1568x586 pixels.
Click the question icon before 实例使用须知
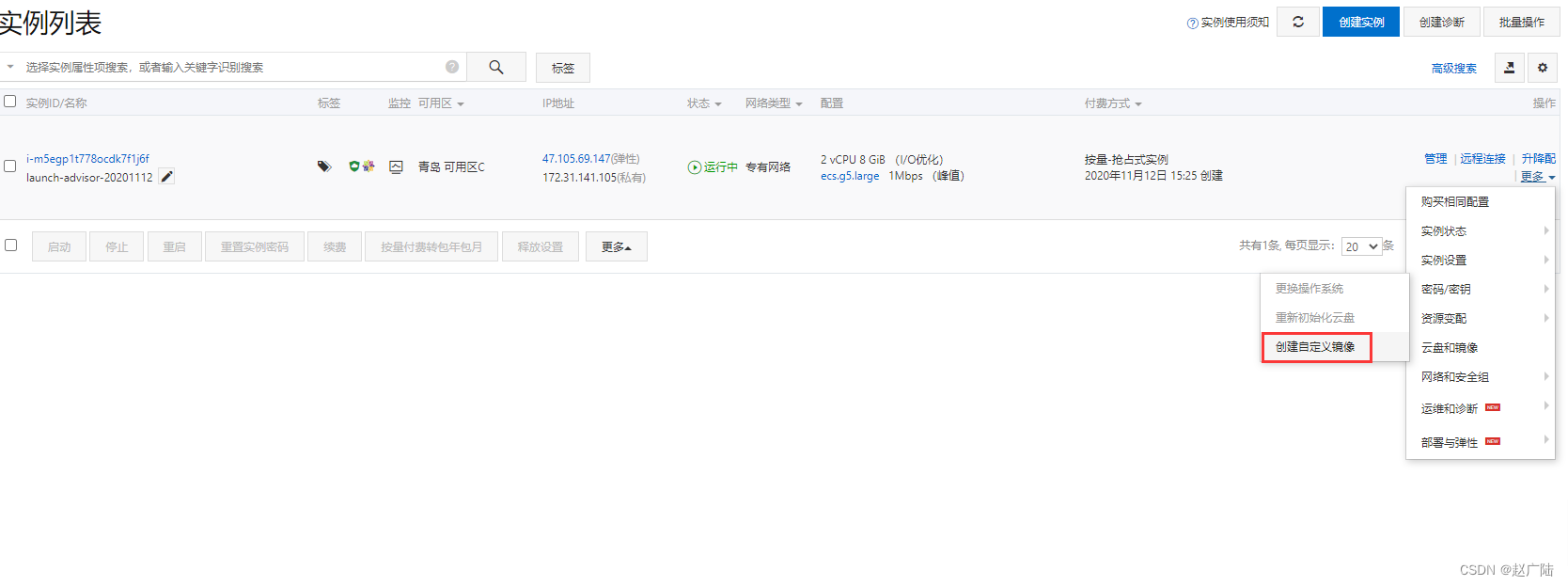pyautogui.click(x=1192, y=24)
